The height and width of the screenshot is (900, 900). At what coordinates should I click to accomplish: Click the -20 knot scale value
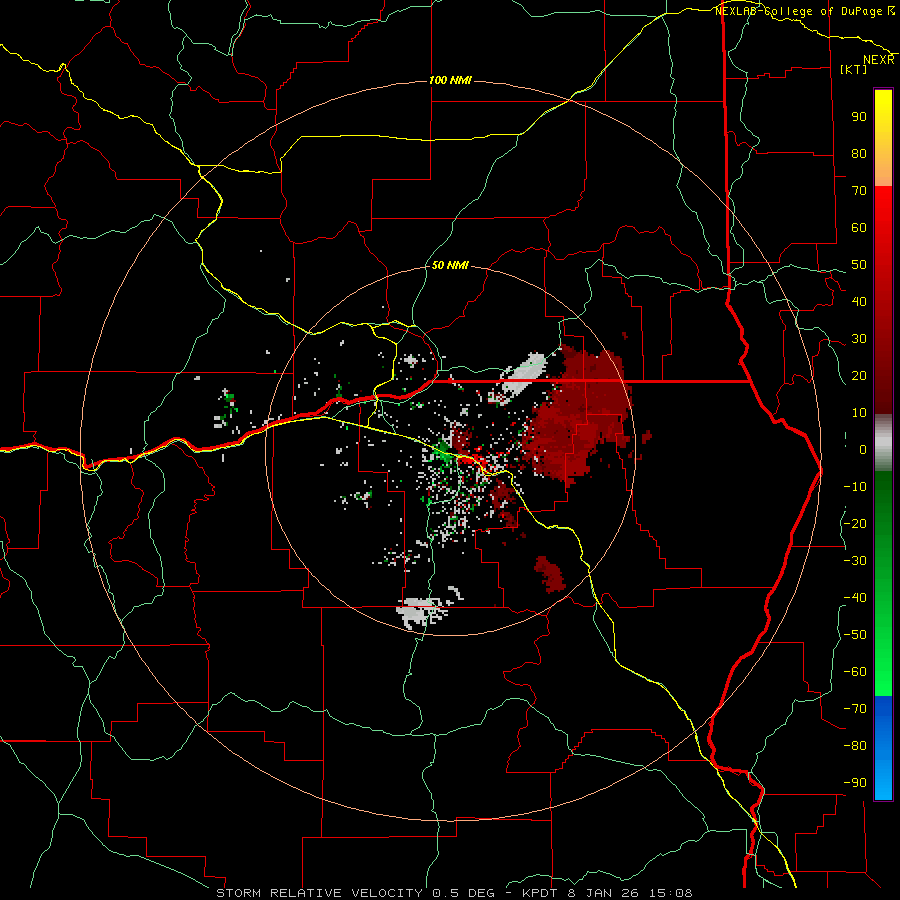[x=855, y=523]
